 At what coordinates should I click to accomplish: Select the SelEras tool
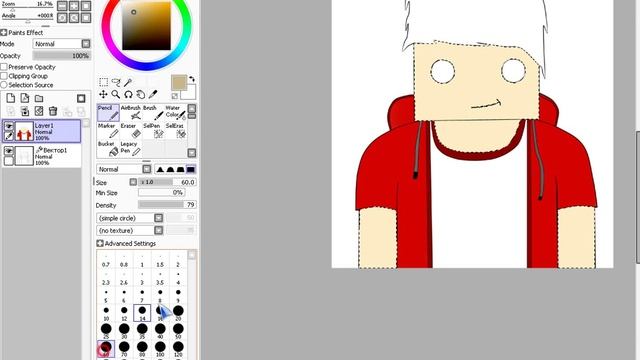(175, 131)
